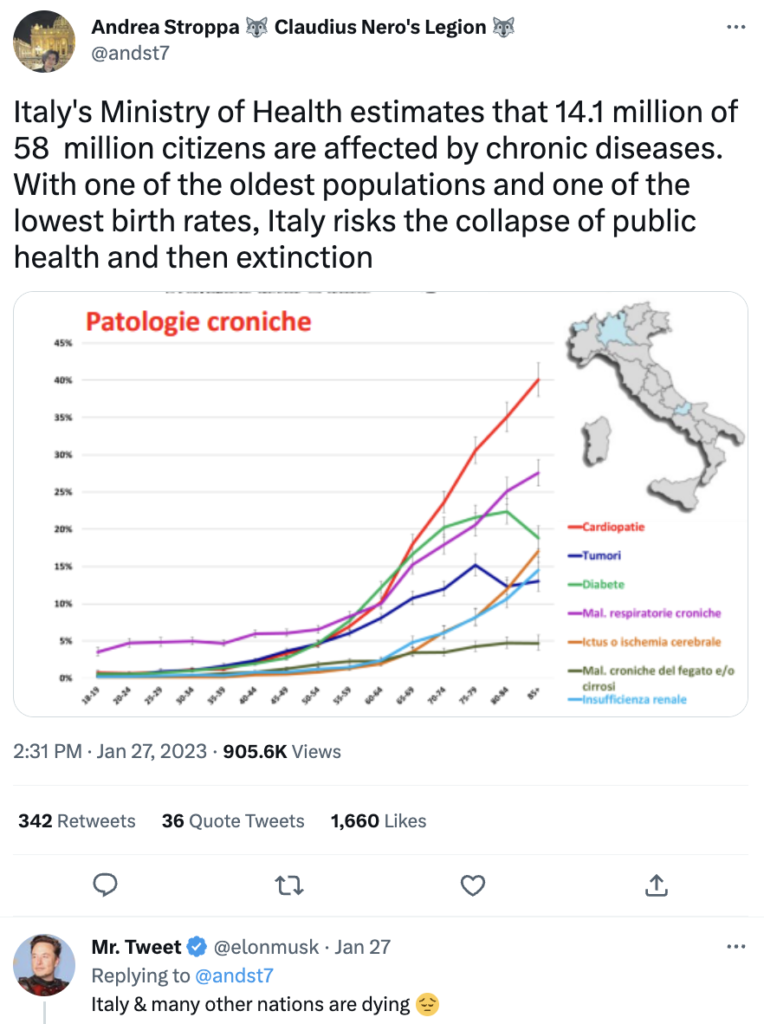764x1024 pixels.
Task: Click the retweet arrows icon
Action: [x=289, y=886]
